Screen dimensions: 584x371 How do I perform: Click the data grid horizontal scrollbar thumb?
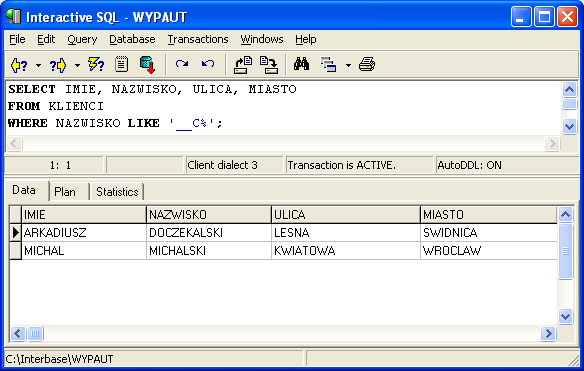point(35,333)
